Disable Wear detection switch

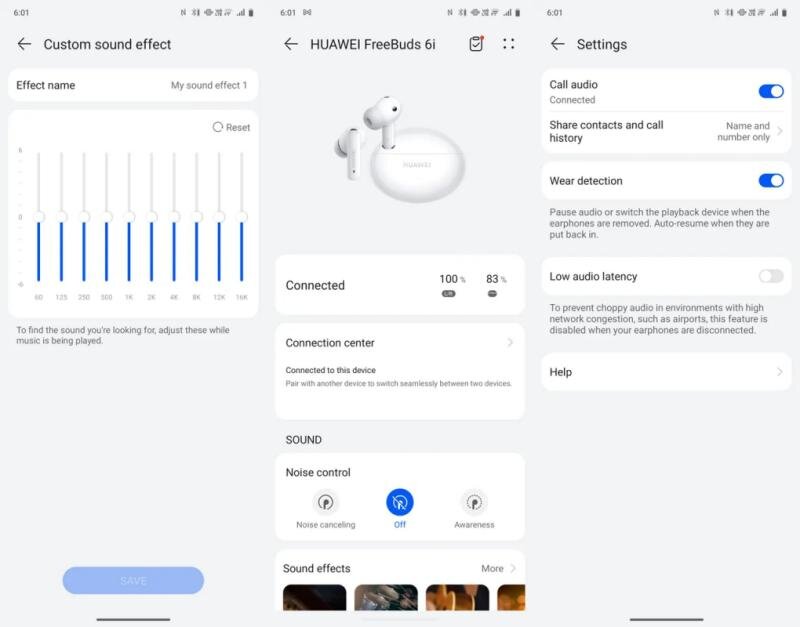coord(771,181)
